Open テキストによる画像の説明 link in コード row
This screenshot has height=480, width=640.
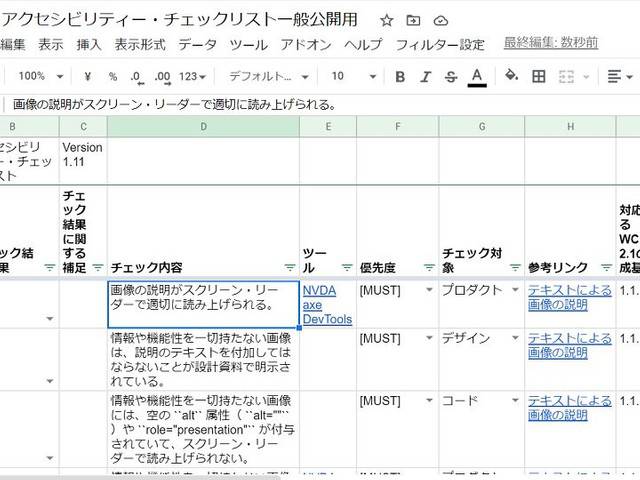point(570,408)
